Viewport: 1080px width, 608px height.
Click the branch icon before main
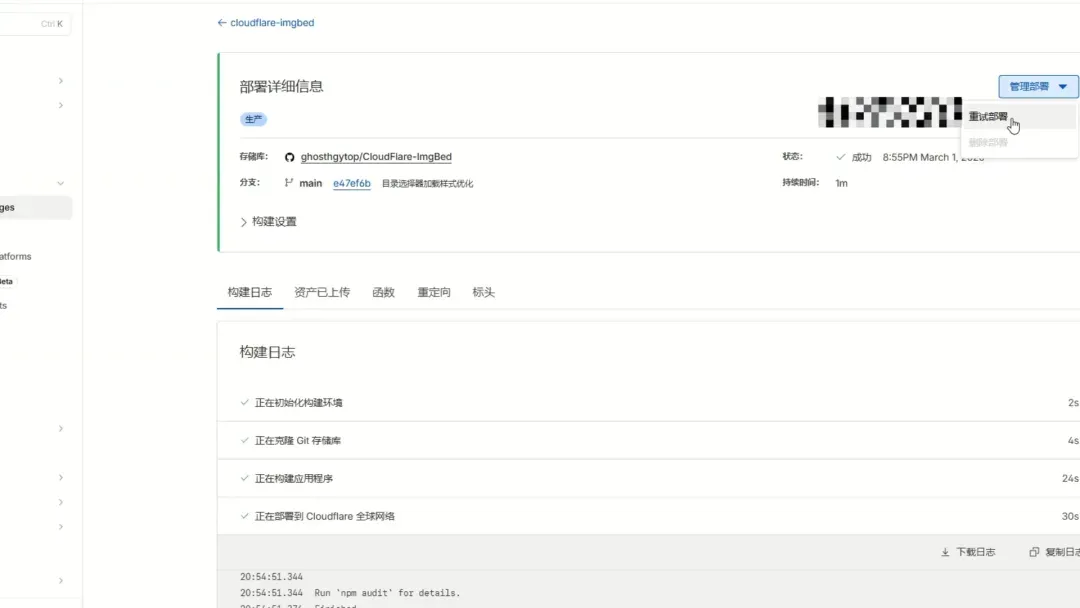pyautogui.click(x=287, y=183)
